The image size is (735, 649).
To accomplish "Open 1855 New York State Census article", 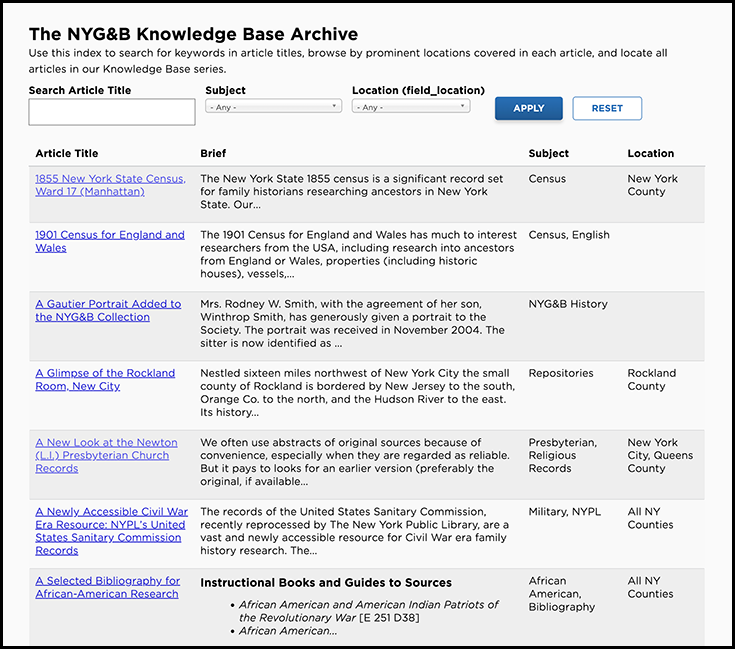I will 110,185.
